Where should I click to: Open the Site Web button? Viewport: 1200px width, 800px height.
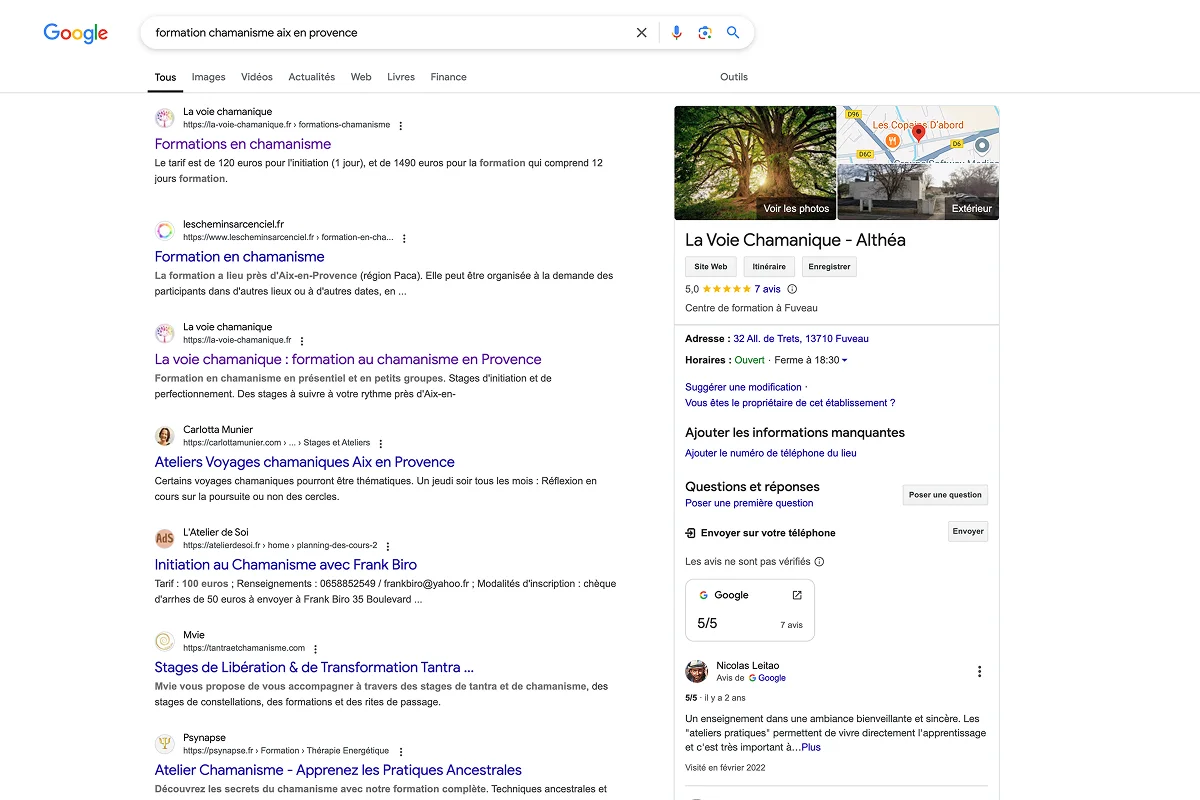pos(710,266)
